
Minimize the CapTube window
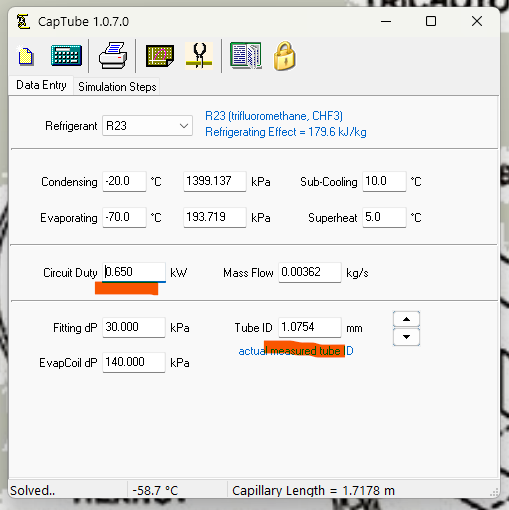click(386, 22)
